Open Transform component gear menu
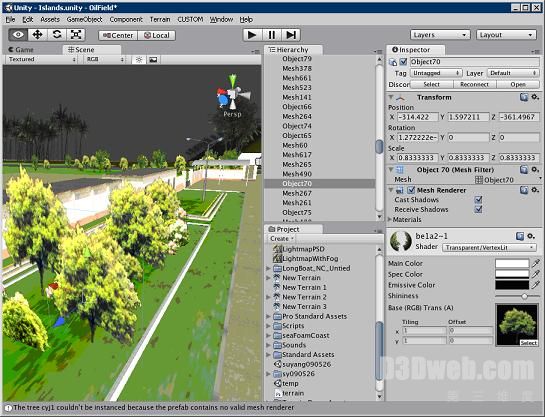The height and width of the screenshot is (417, 545). 535,97
